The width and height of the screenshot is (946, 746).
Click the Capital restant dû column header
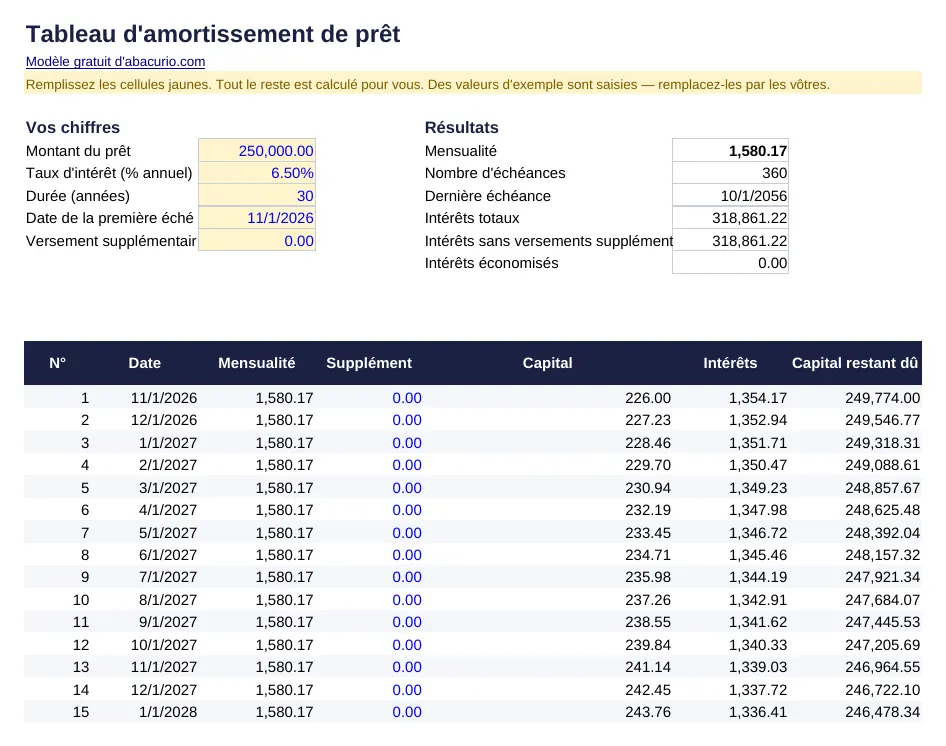(x=855, y=363)
